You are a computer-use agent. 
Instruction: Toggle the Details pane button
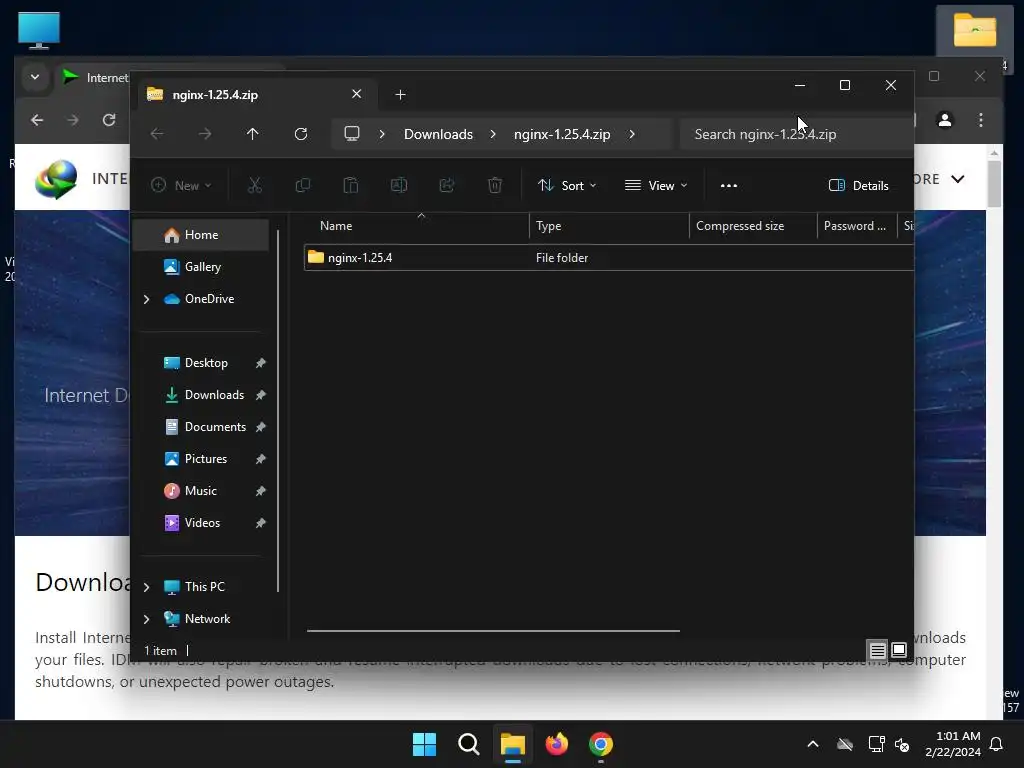tap(858, 185)
